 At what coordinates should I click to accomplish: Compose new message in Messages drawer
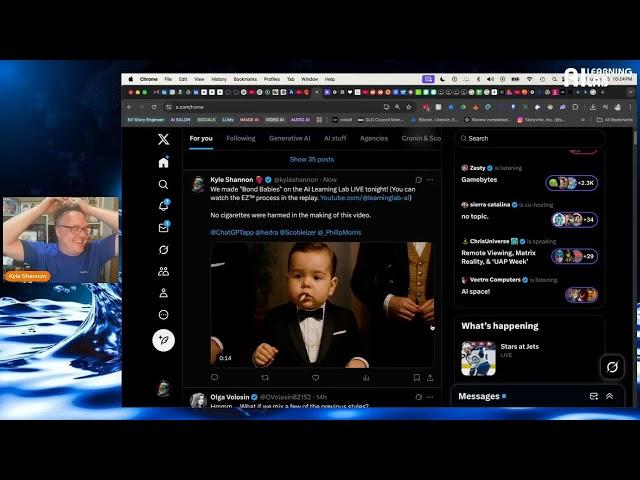(x=594, y=396)
